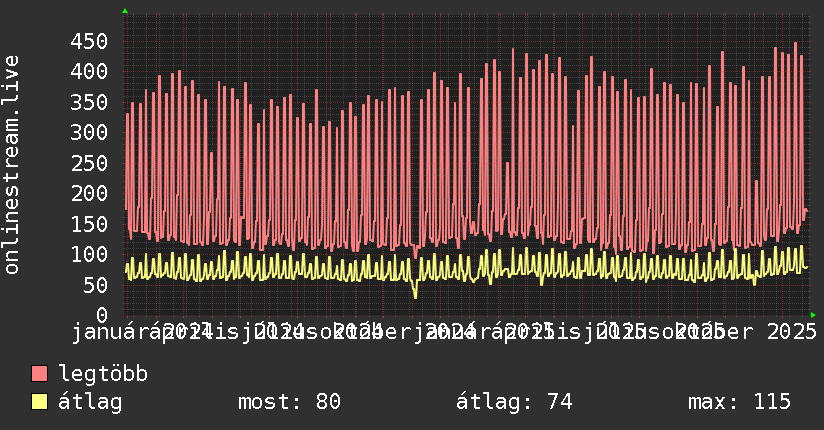This screenshot has height=430, width=824.
Task: Click the 250 y-axis label
Action: pos(89,163)
